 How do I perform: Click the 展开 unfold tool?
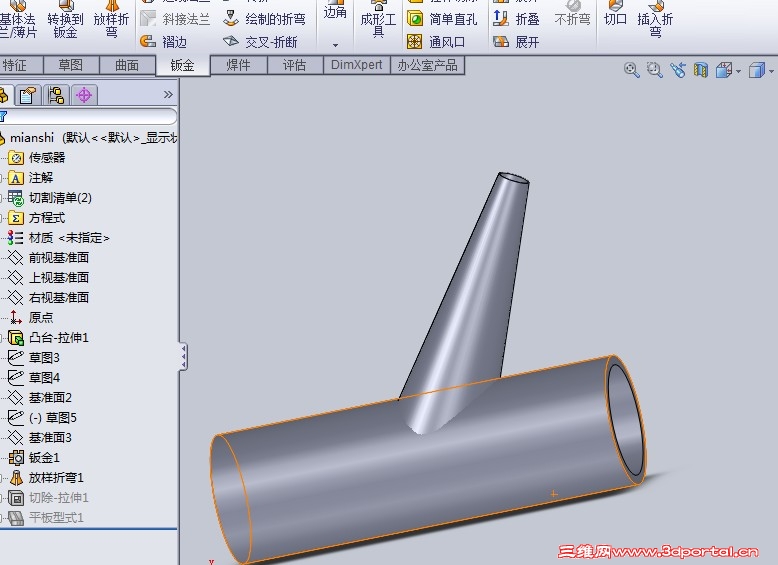click(x=516, y=42)
